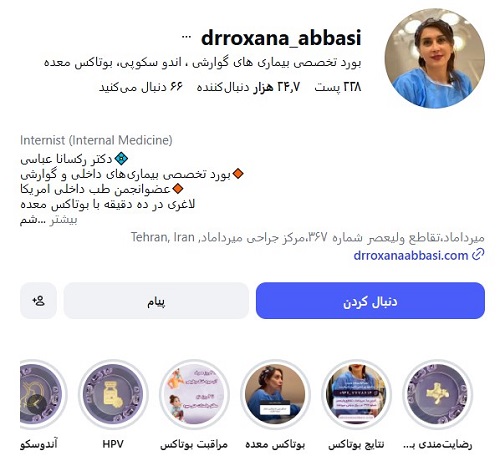Click the Internist (Internal Medicine) category label
The height and width of the screenshot is (456, 500).
pyautogui.click(x=96, y=140)
